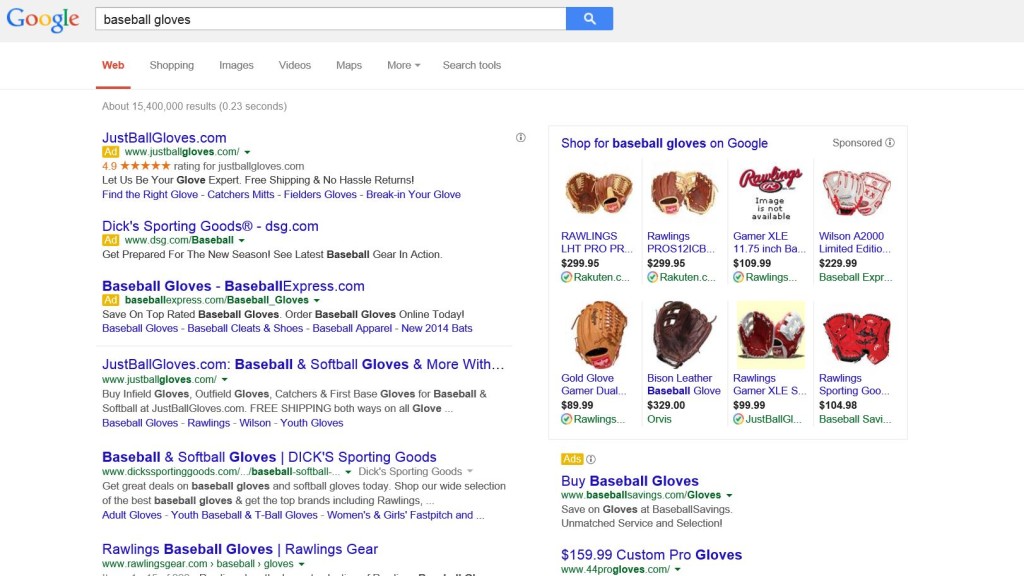This screenshot has width=1024, height=576.
Task: Click yellow Ad badge under JustBallGloves.com
Action: coord(110,152)
